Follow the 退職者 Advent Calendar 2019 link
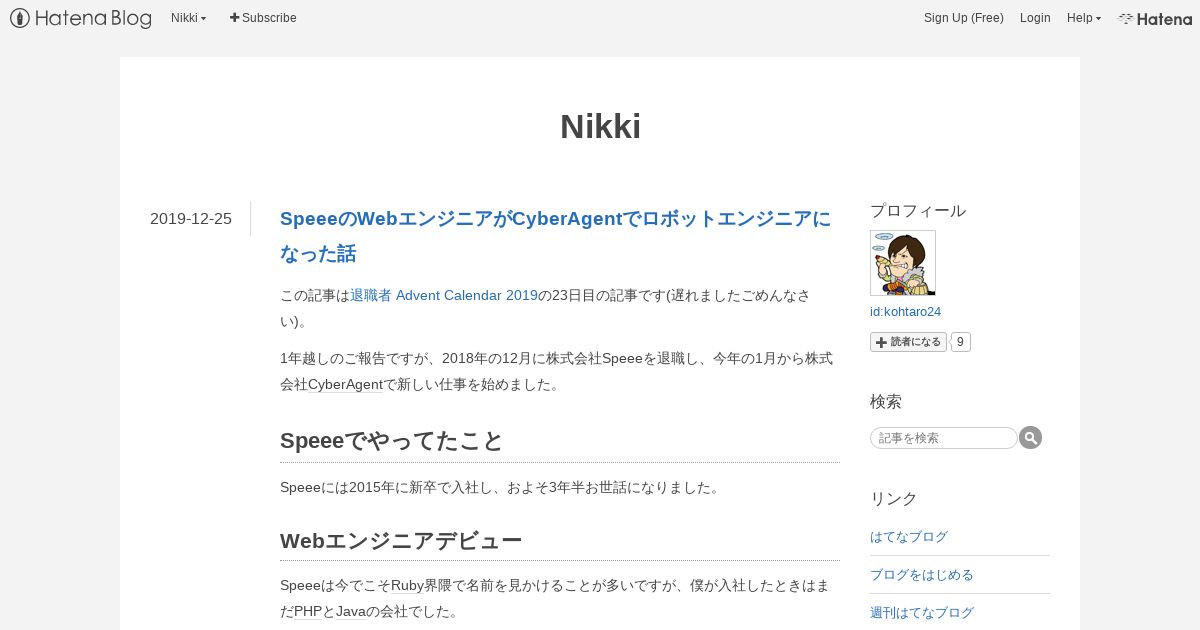The width and height of the screenshot is (1200, 630). tap(444, 295)
